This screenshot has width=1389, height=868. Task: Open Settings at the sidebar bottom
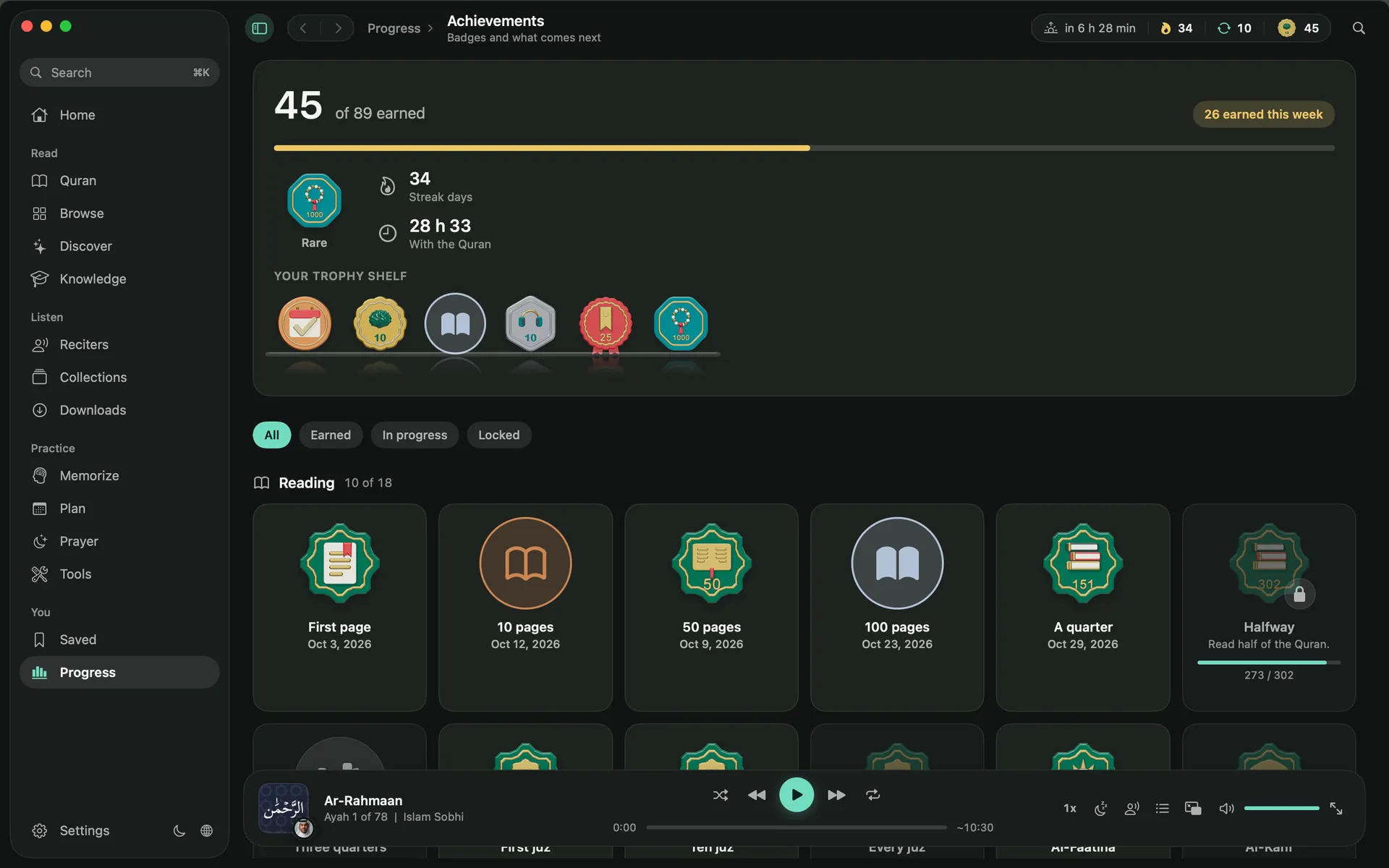coord(71,830)
